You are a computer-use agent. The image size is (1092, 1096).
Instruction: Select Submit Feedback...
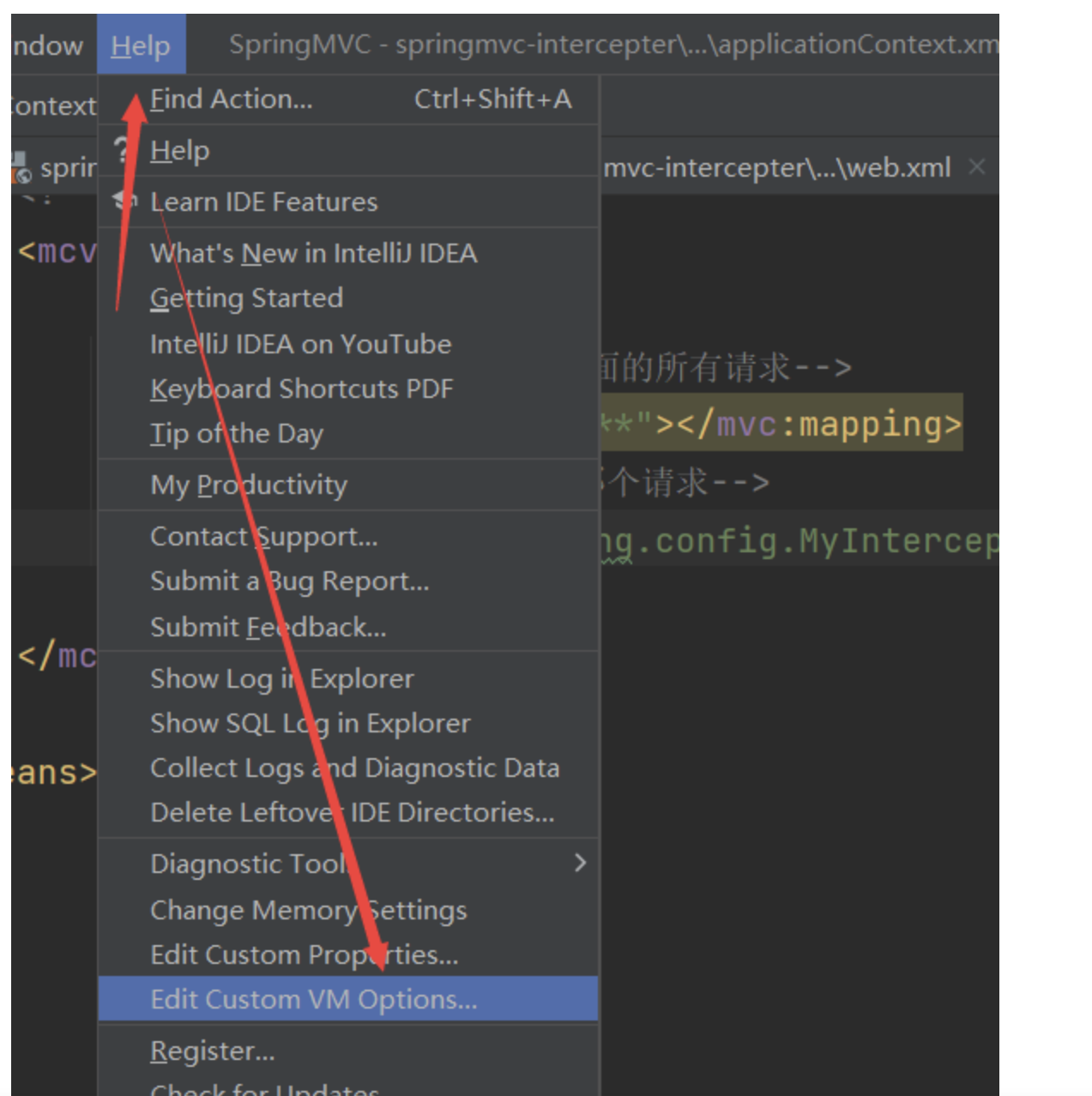click(x=348, y=627)
